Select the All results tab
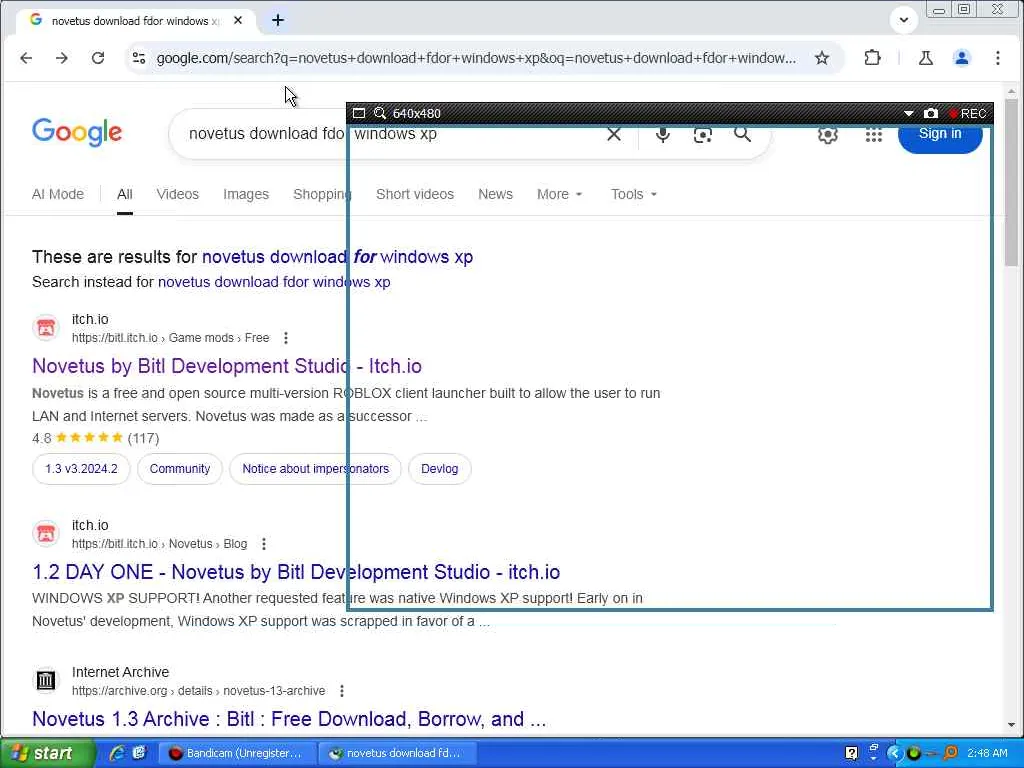Image resolution: width=1024 pixels, height=768 pixels. 125,194
